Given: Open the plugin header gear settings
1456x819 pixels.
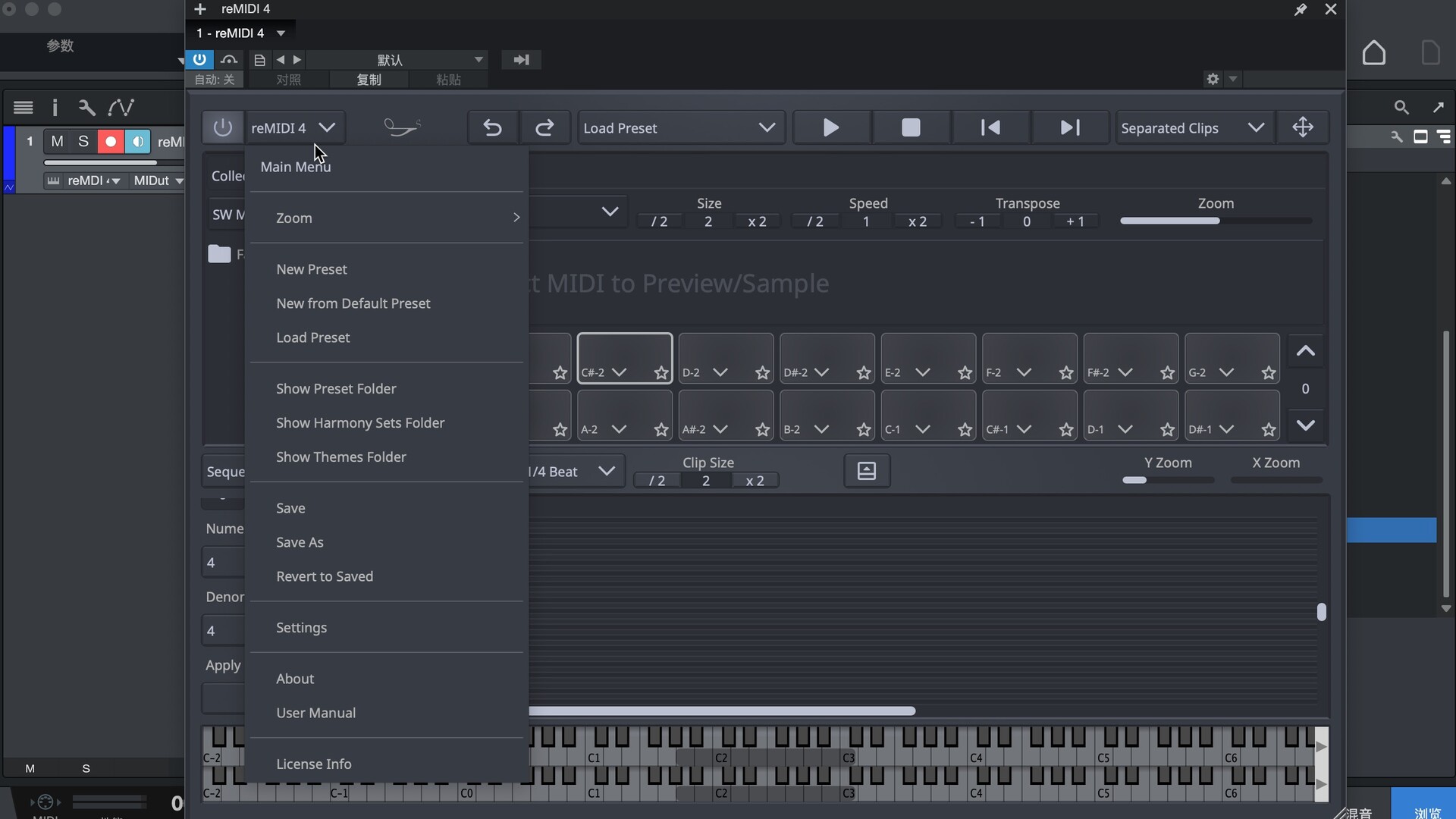Looking at the screenshot, I should [x=1213, y=79].
